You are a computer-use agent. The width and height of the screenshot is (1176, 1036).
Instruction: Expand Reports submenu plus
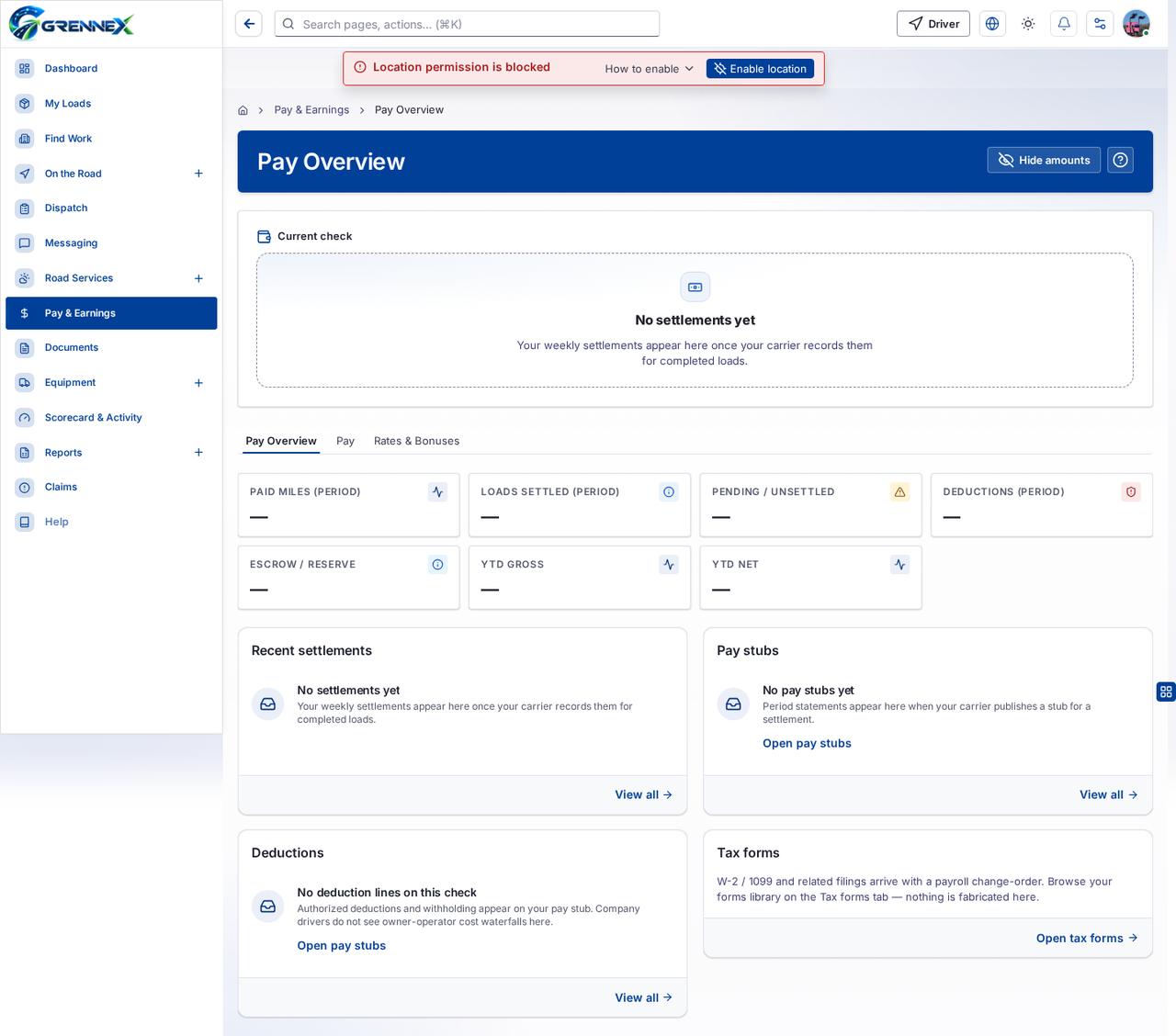198,452
